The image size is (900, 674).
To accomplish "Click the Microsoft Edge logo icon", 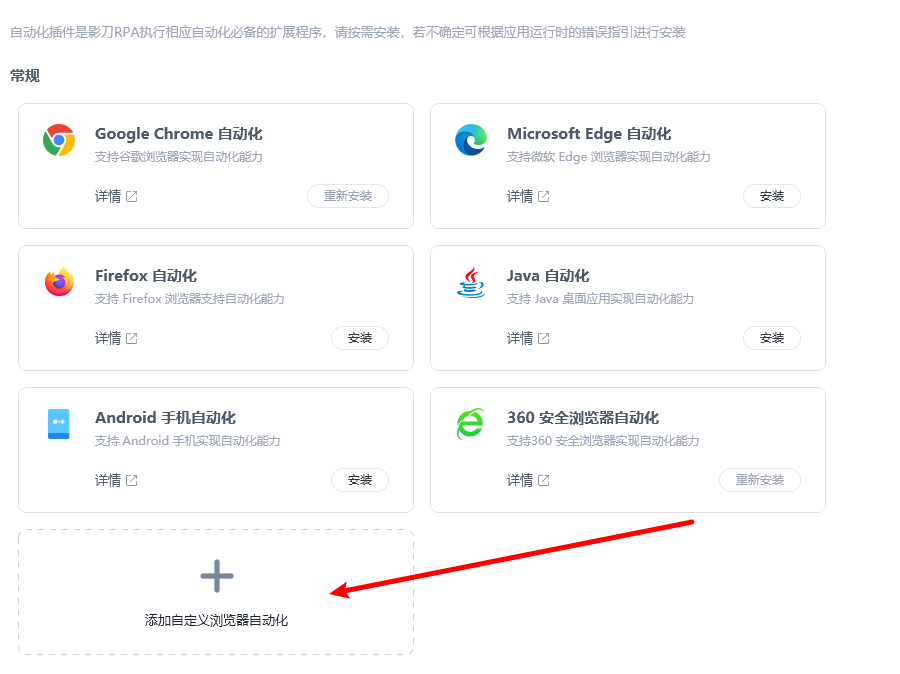I will (x=471, y=141).
